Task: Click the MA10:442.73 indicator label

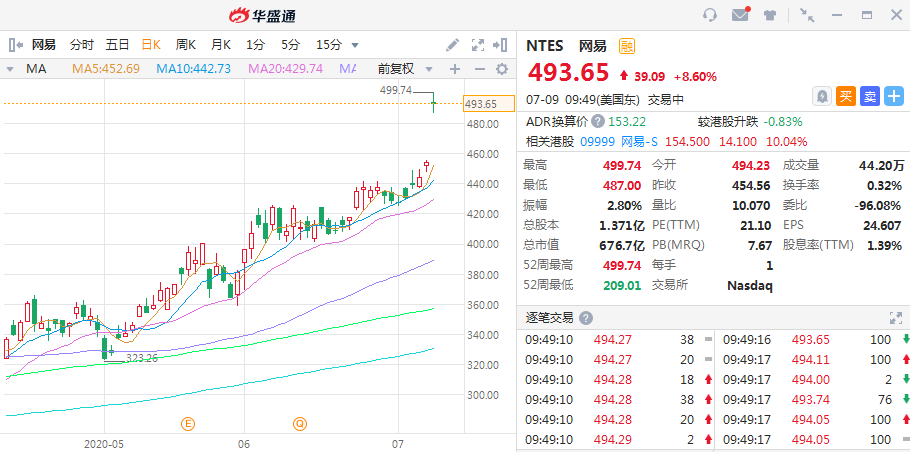Action: click(x=193, y=69)
